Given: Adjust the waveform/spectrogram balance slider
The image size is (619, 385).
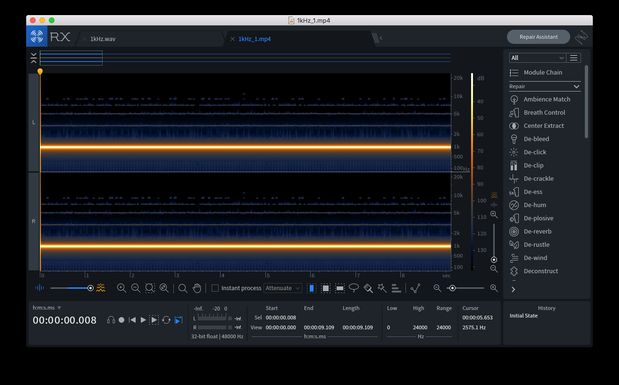Looking at the screenshot, I should [90, 288].
